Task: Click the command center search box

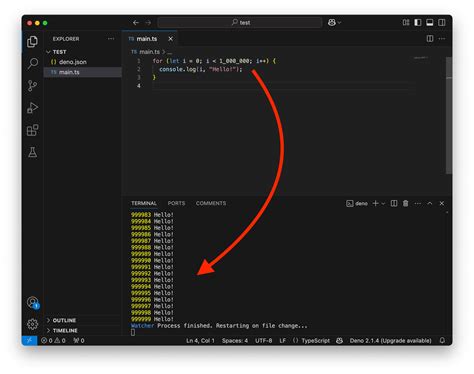Action: click(240, 23)
